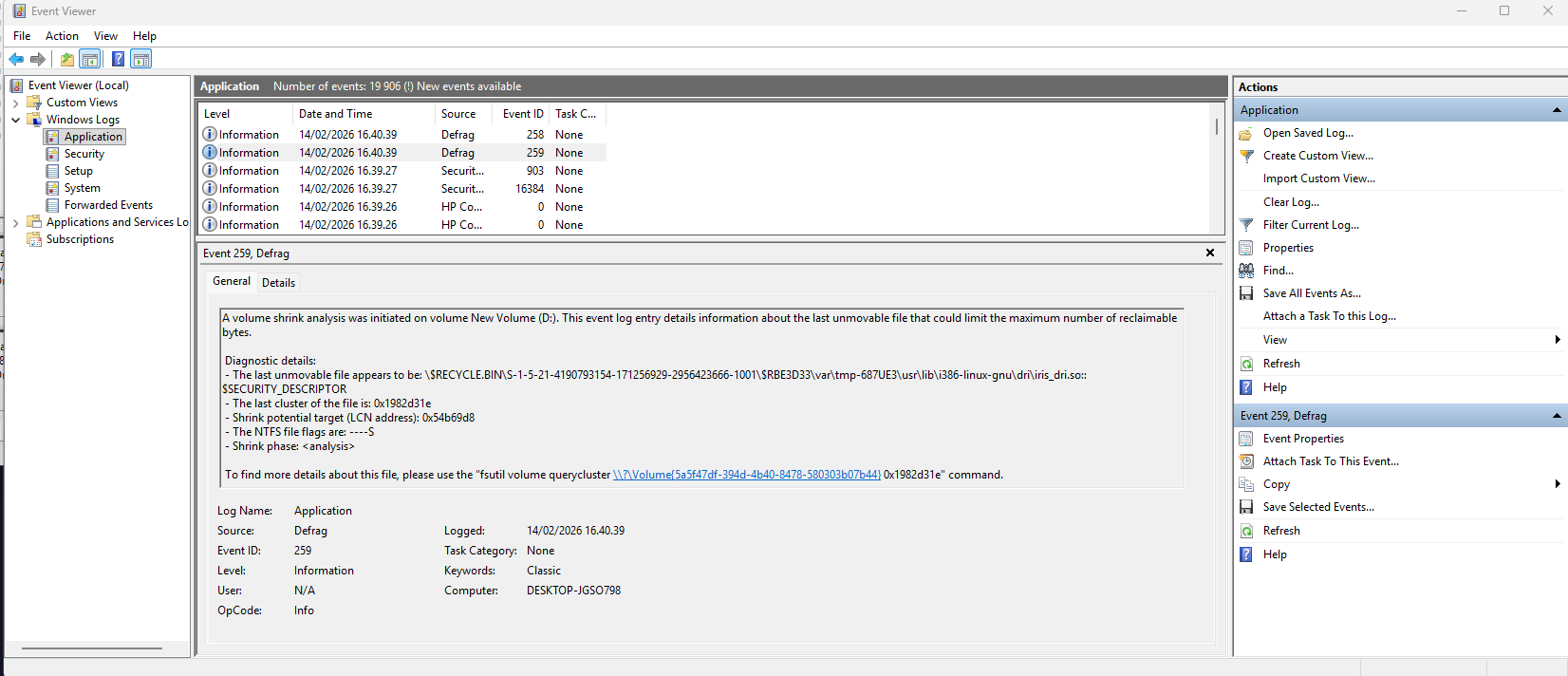Viewport: 1568px width, 676px height.
Task: Click the Find binoculars icon
Action: [x=1246, y=271]
